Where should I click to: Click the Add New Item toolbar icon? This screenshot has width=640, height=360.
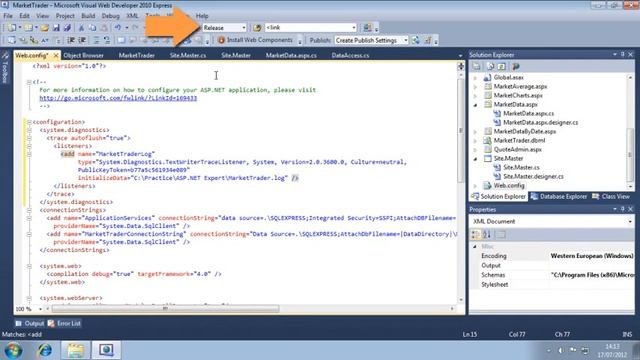point(28,28)
